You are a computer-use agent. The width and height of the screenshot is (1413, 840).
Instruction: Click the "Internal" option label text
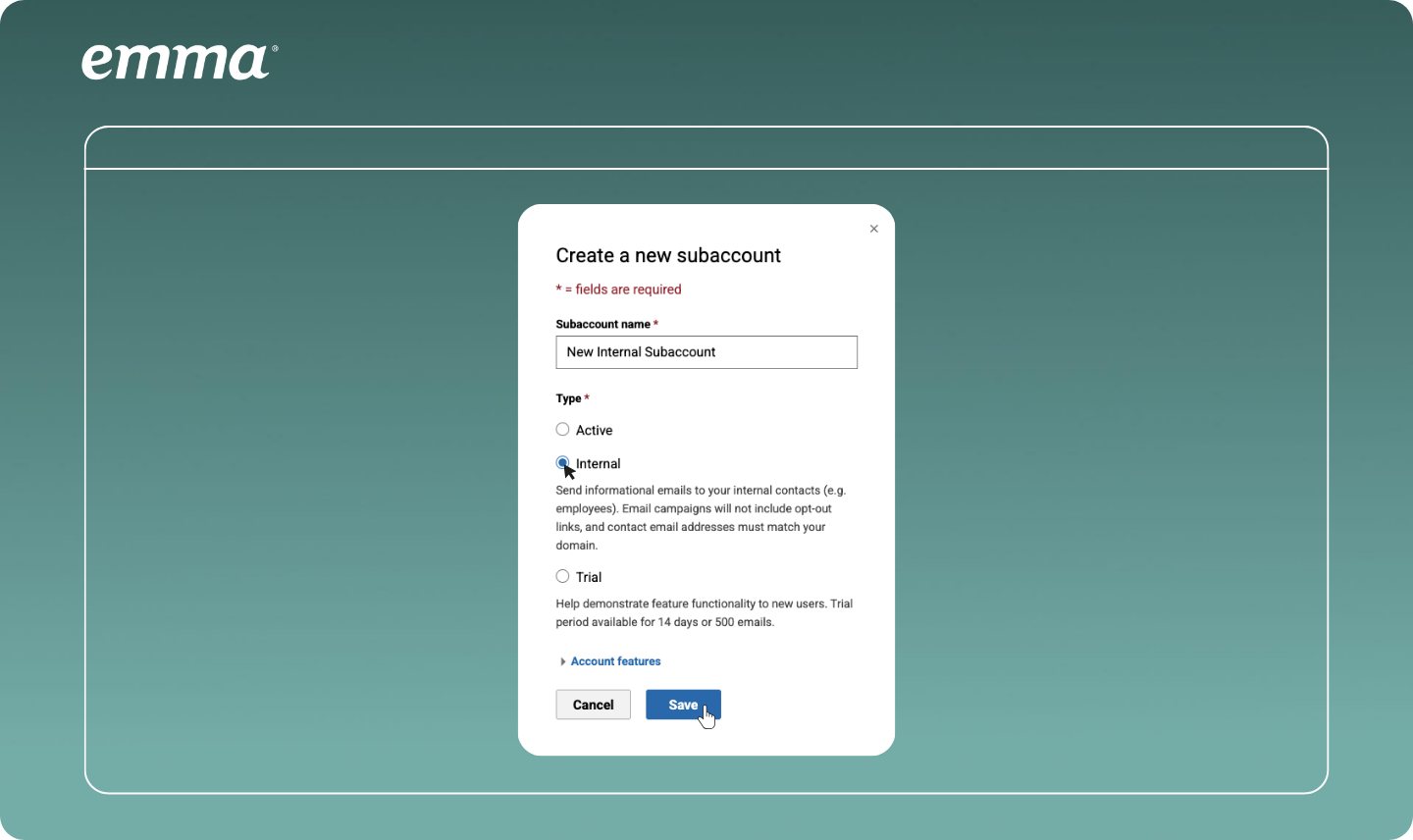coord(598,464)
